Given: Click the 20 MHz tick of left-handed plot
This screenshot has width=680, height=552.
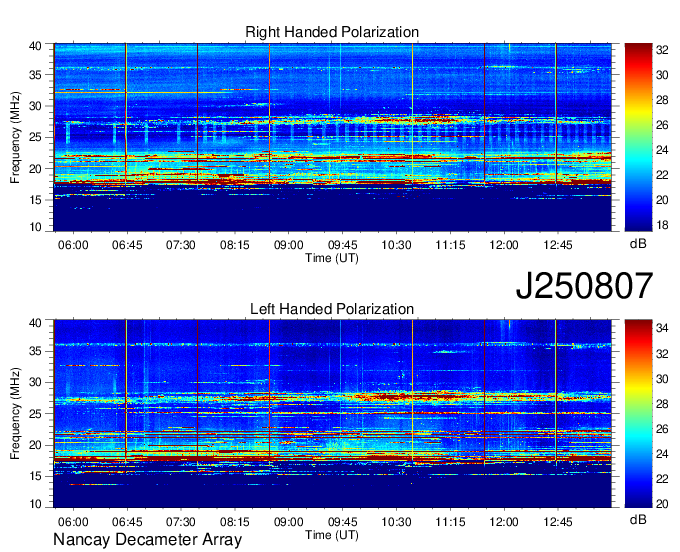Looking at the screenshot, I should [35, 445].
